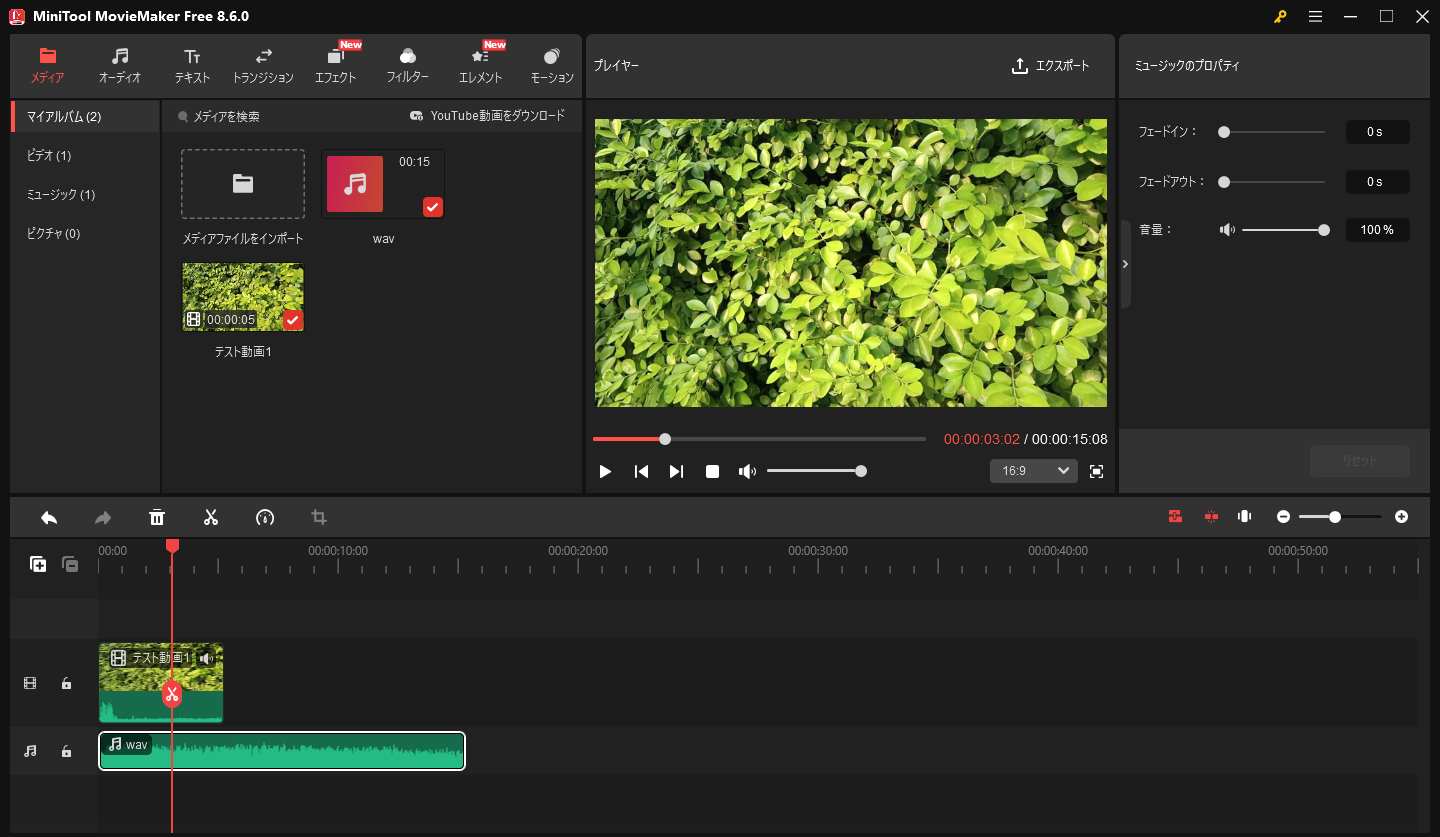Click the crop tool in timeline toolbar
The image size is (1440, 837).
(x=319, y=517)
